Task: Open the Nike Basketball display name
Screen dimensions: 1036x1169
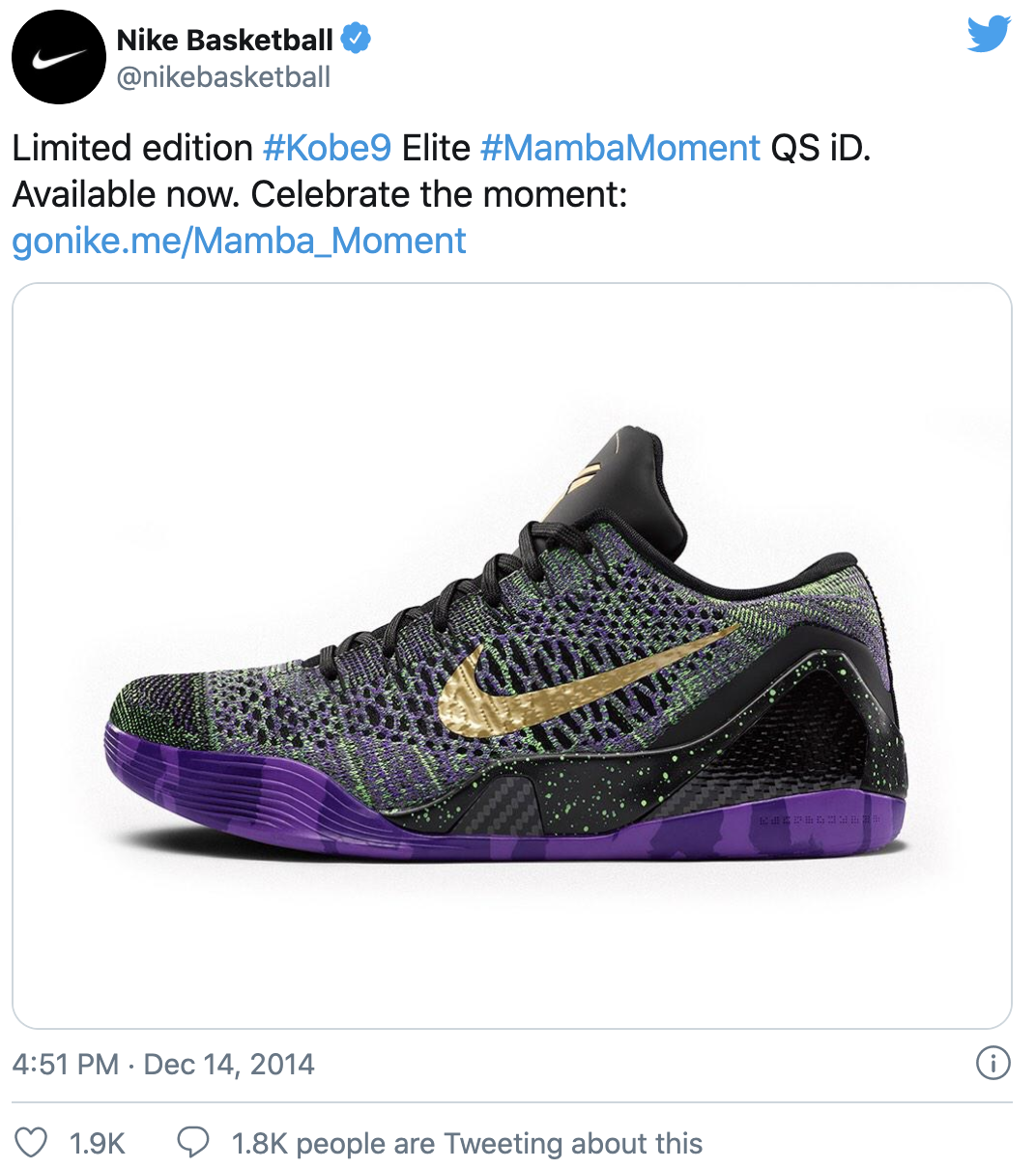Action: [x=225, y=40]
